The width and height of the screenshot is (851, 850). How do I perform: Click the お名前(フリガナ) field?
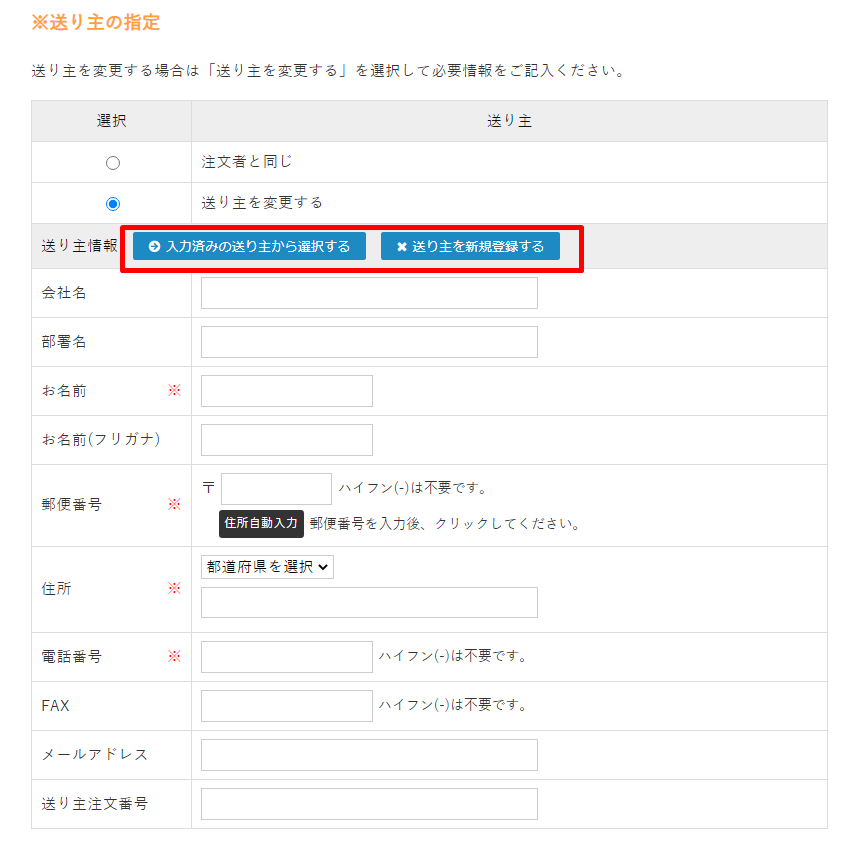pyautogui.click(x=286, y=440)
